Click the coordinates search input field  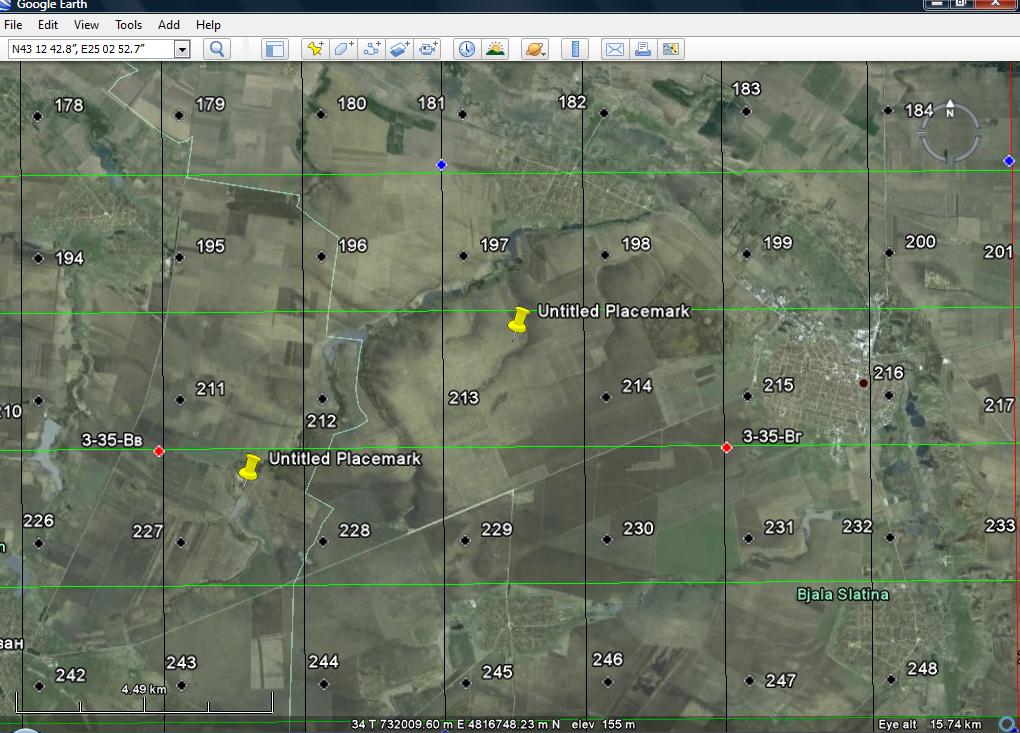tap(90, 49)
